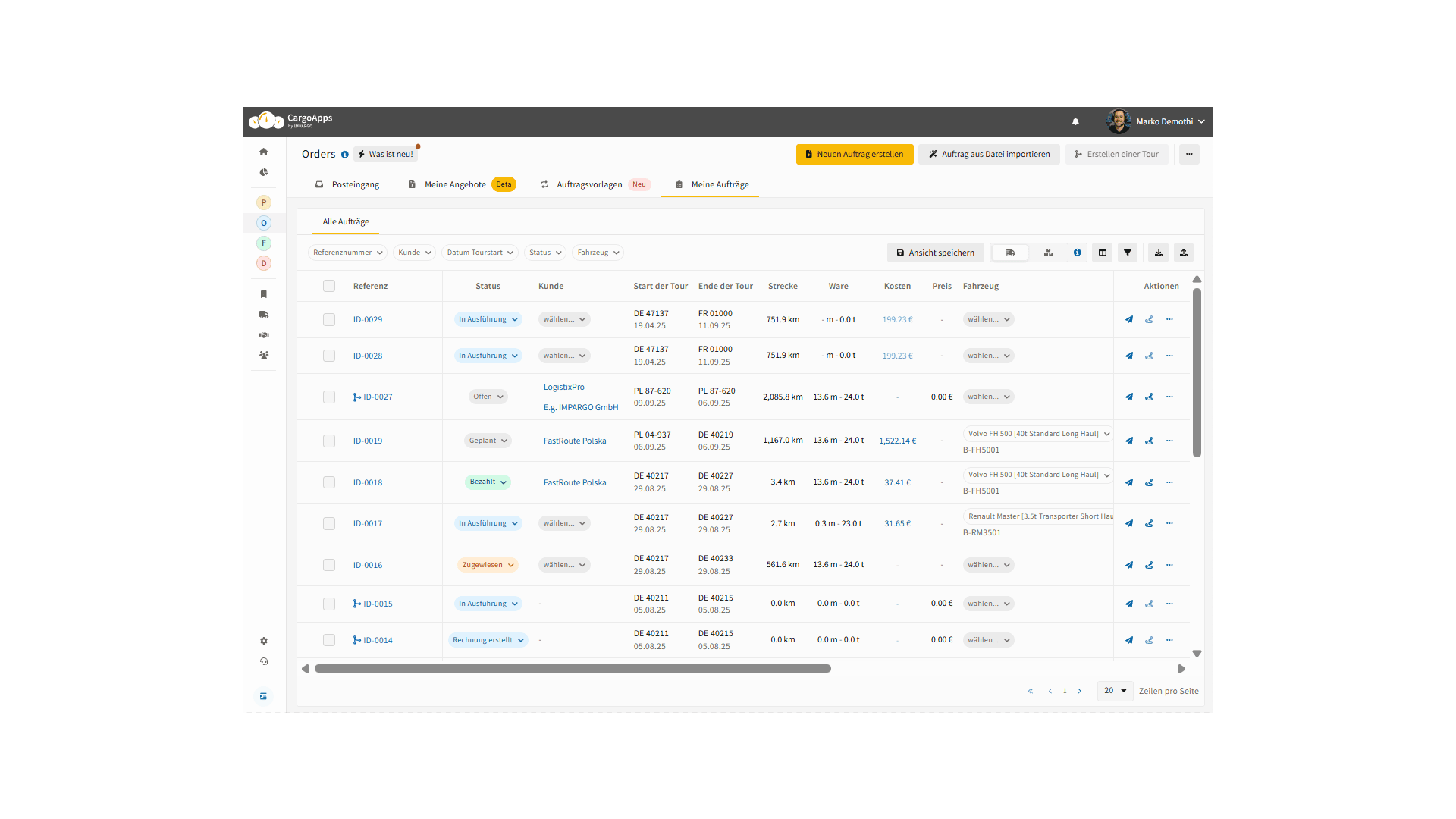Screen dimensions: 1456x819
Task: Open rows-per-page dropdown showing 20
Action: 1115,691
